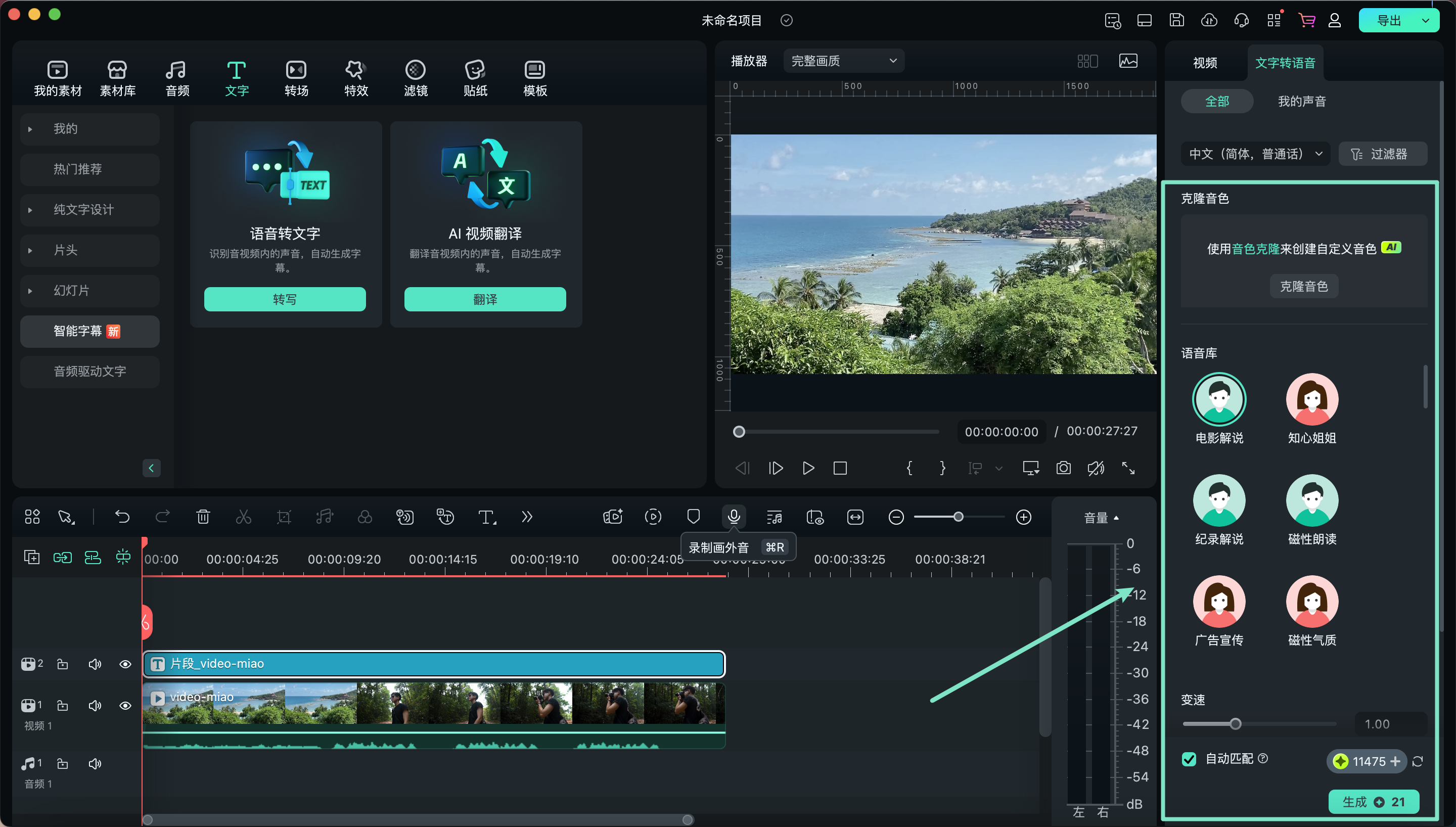
Task: Open the 模板 templates tab
Action: (x=535, y=78)
